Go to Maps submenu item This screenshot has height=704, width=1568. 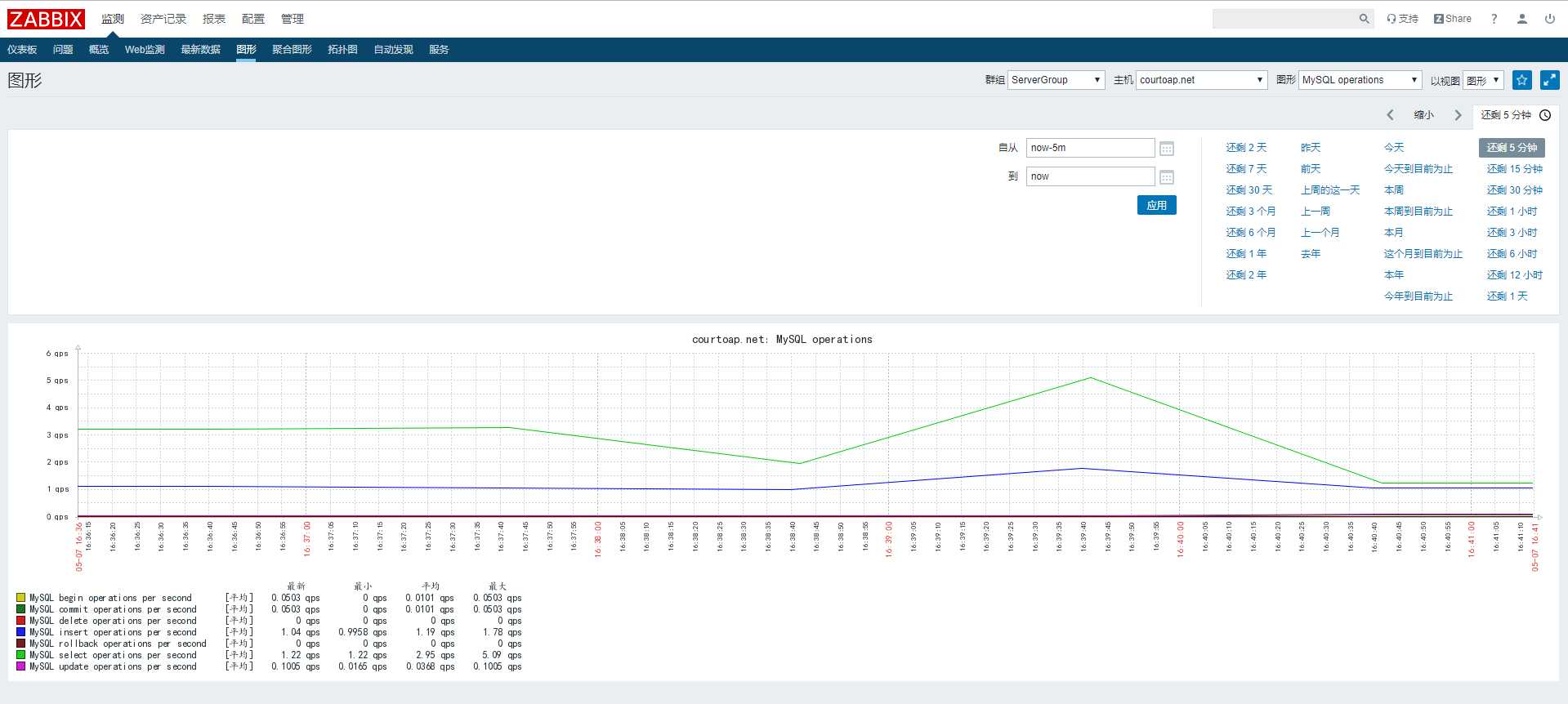[x=342, y=50]
